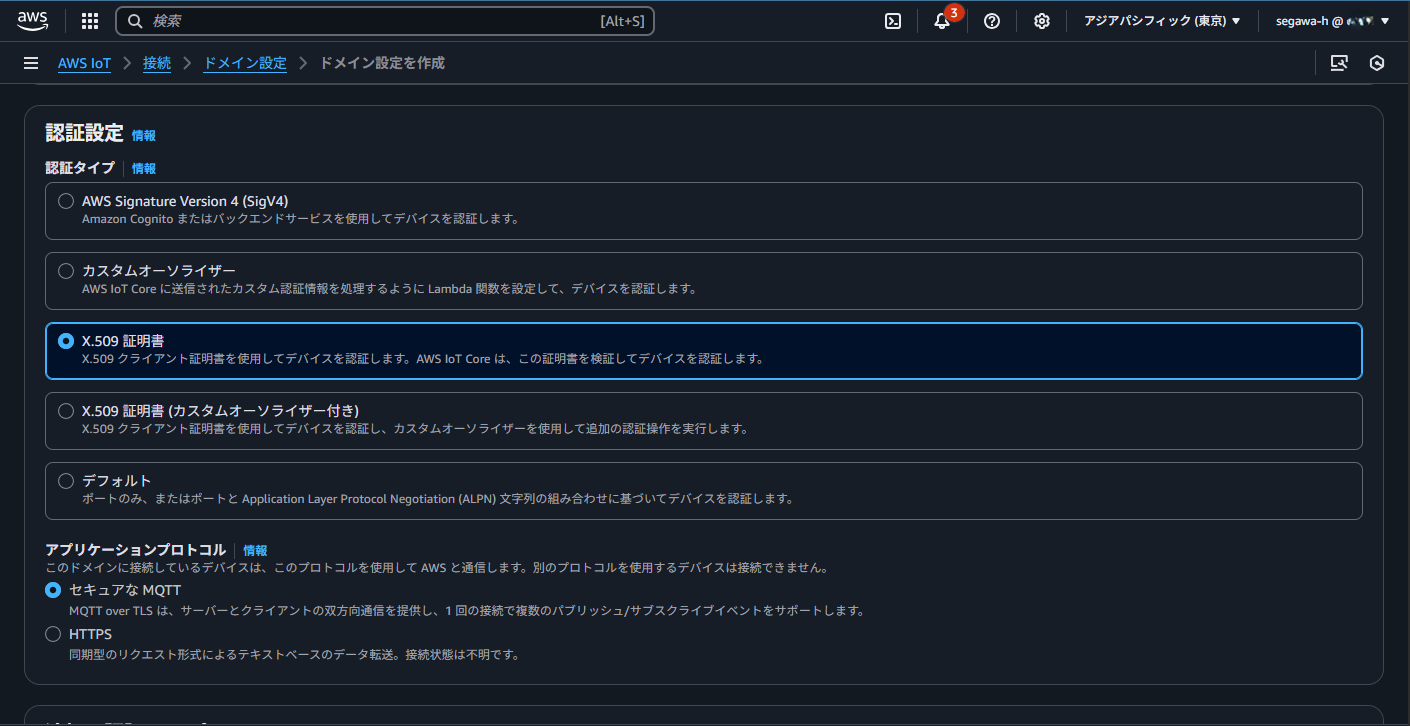Click the [Alt+S] shortcut hint
The image size is (1410, 726).
pos(622,21)
